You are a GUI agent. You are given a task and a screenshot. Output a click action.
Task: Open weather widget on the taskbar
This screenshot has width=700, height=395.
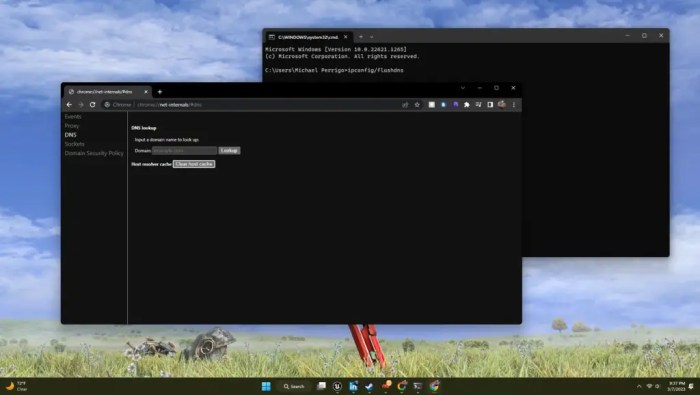(17, 386)
